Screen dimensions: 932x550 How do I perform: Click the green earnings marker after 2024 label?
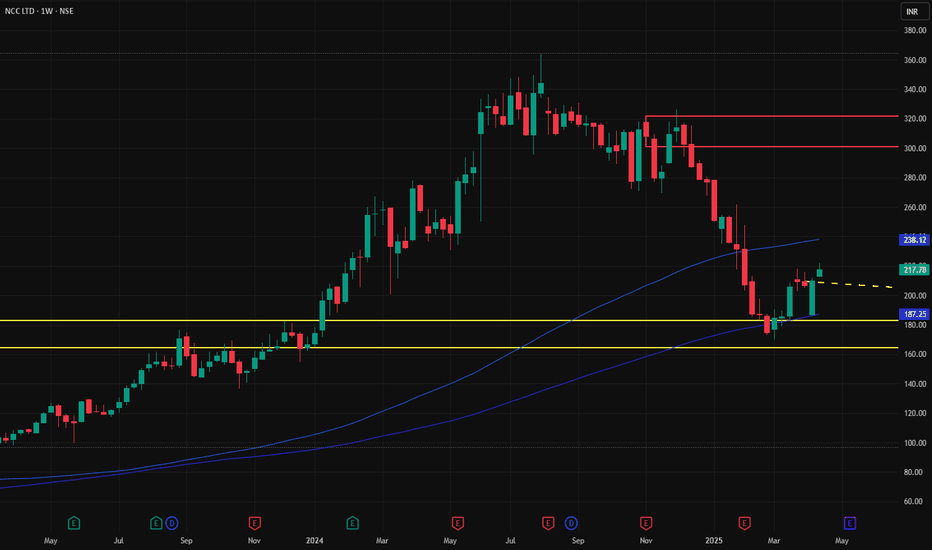coord(352,523)
